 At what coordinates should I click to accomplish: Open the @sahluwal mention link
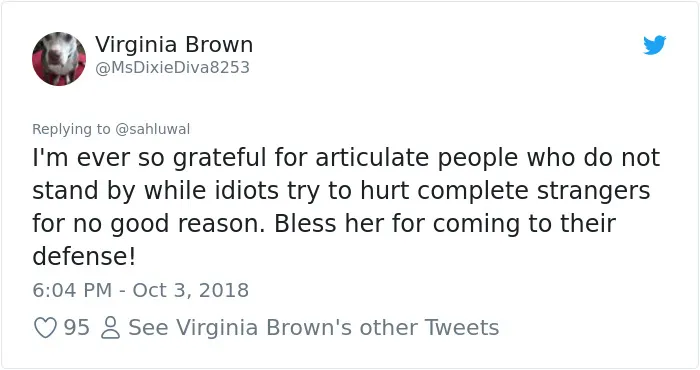(x=153, y=129)
